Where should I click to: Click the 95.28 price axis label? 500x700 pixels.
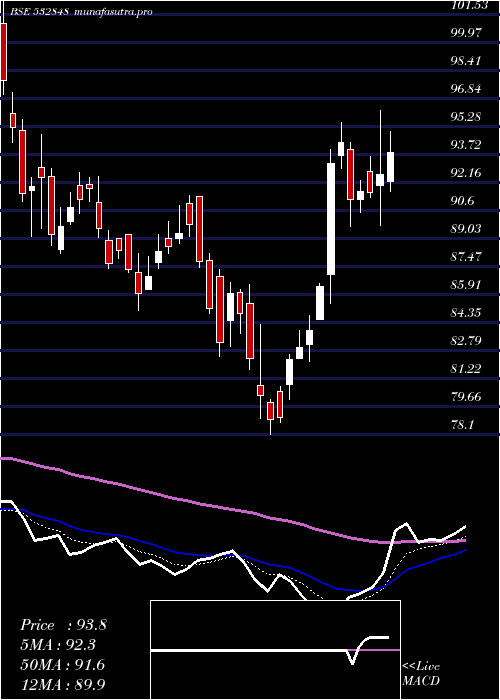click(x=467, y=117)
